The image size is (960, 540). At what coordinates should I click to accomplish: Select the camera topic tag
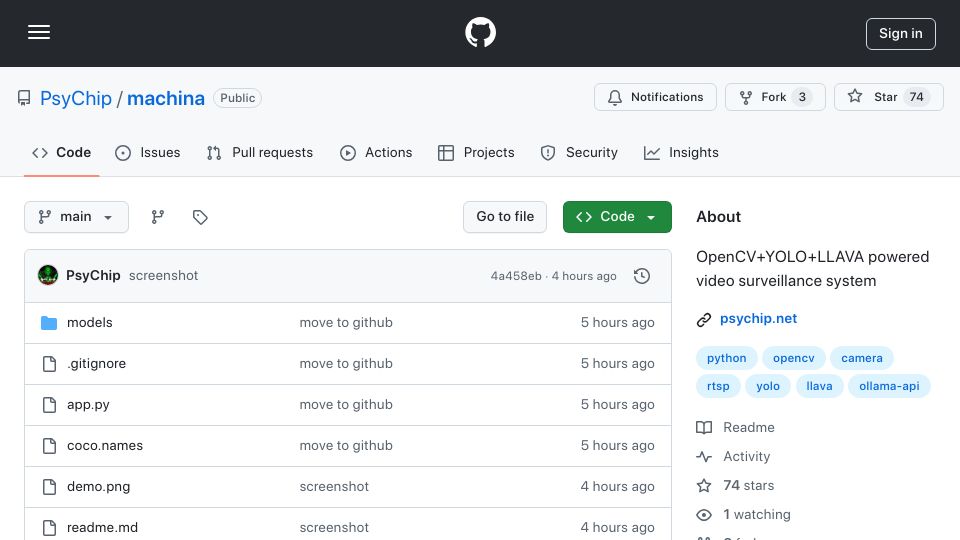(x=862, y=358)
